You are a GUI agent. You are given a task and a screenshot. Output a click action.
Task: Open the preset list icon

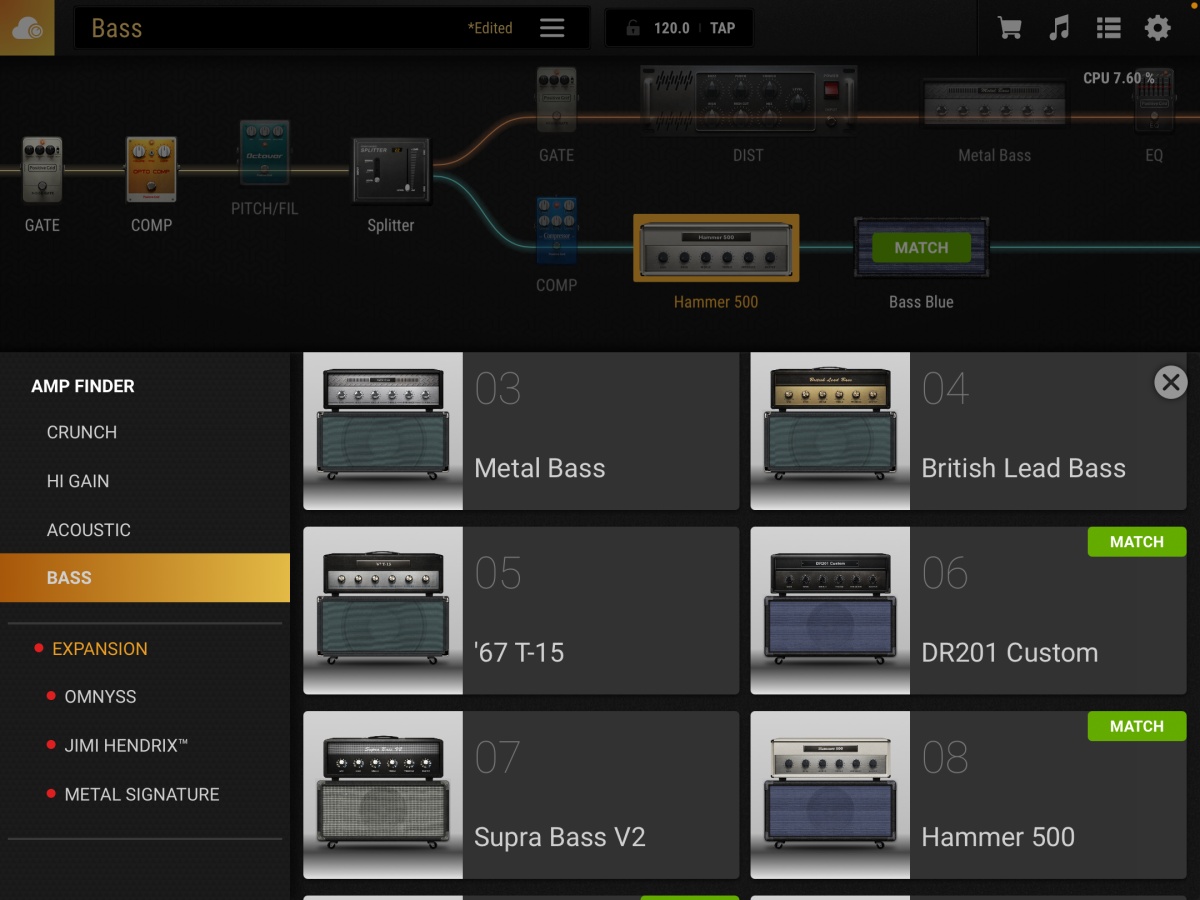click(1108, 28)
